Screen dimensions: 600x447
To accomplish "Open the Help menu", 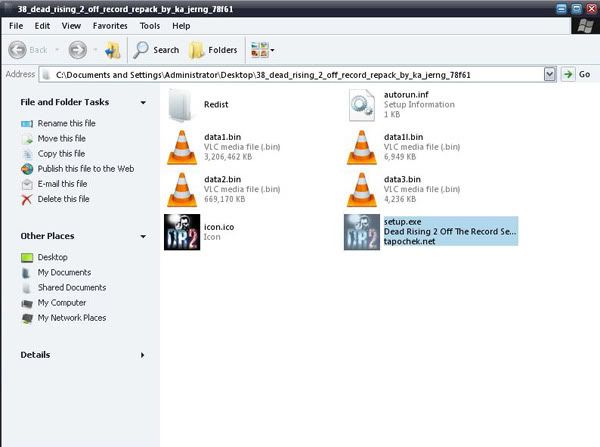I will [x=181, y=26].
